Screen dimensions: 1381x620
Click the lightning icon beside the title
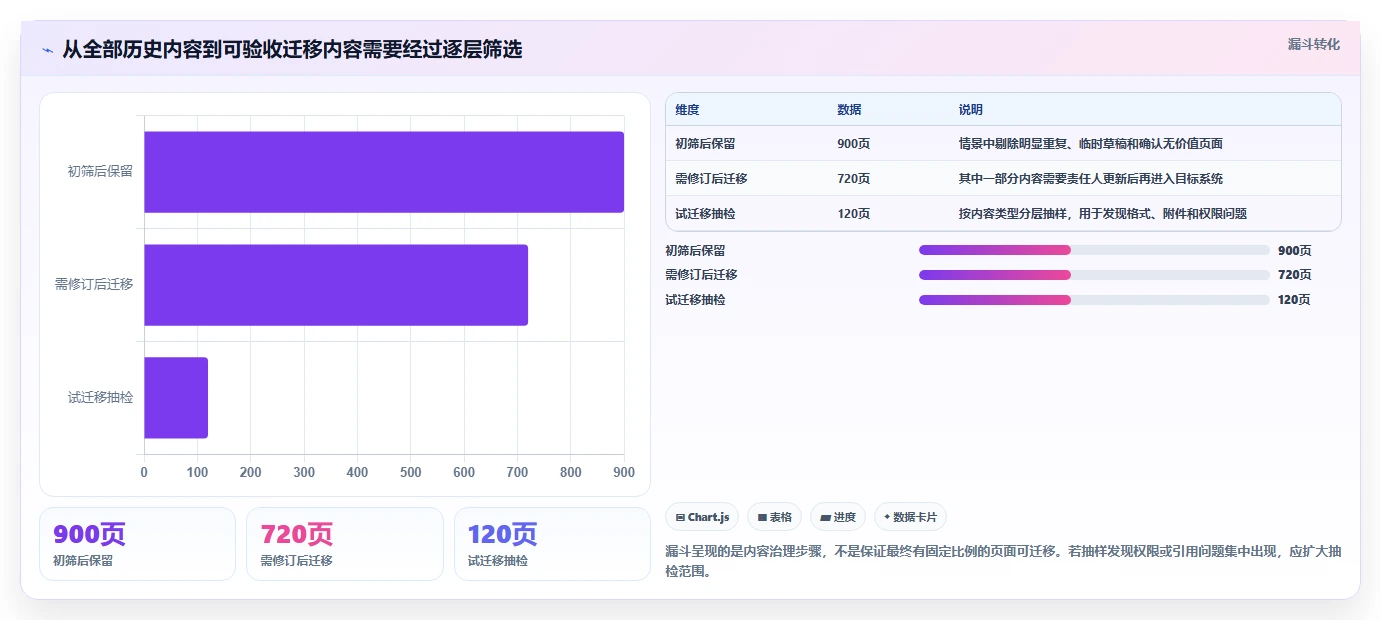tap(47, 50)
